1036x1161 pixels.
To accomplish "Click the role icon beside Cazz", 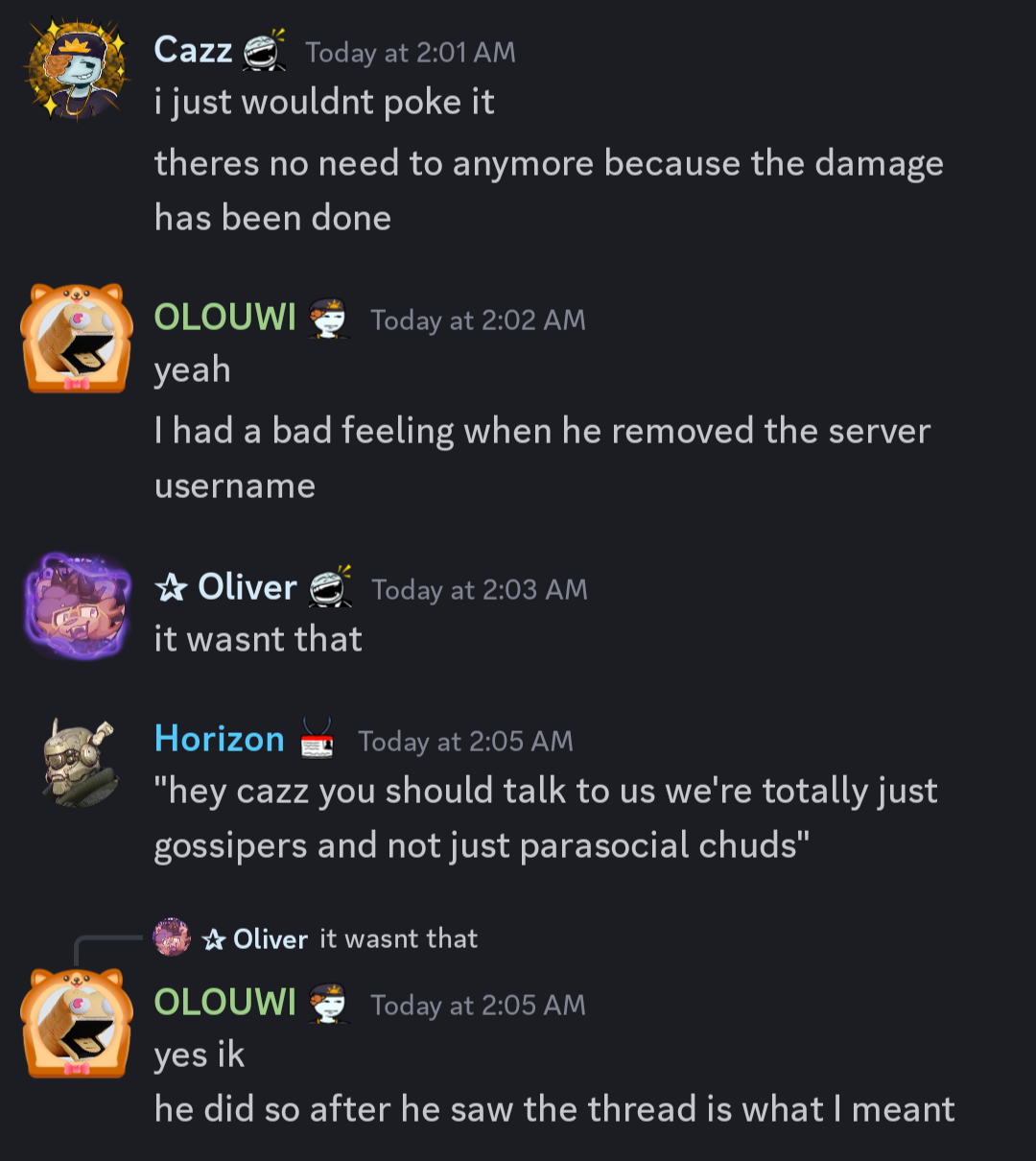I will [264, 50].
